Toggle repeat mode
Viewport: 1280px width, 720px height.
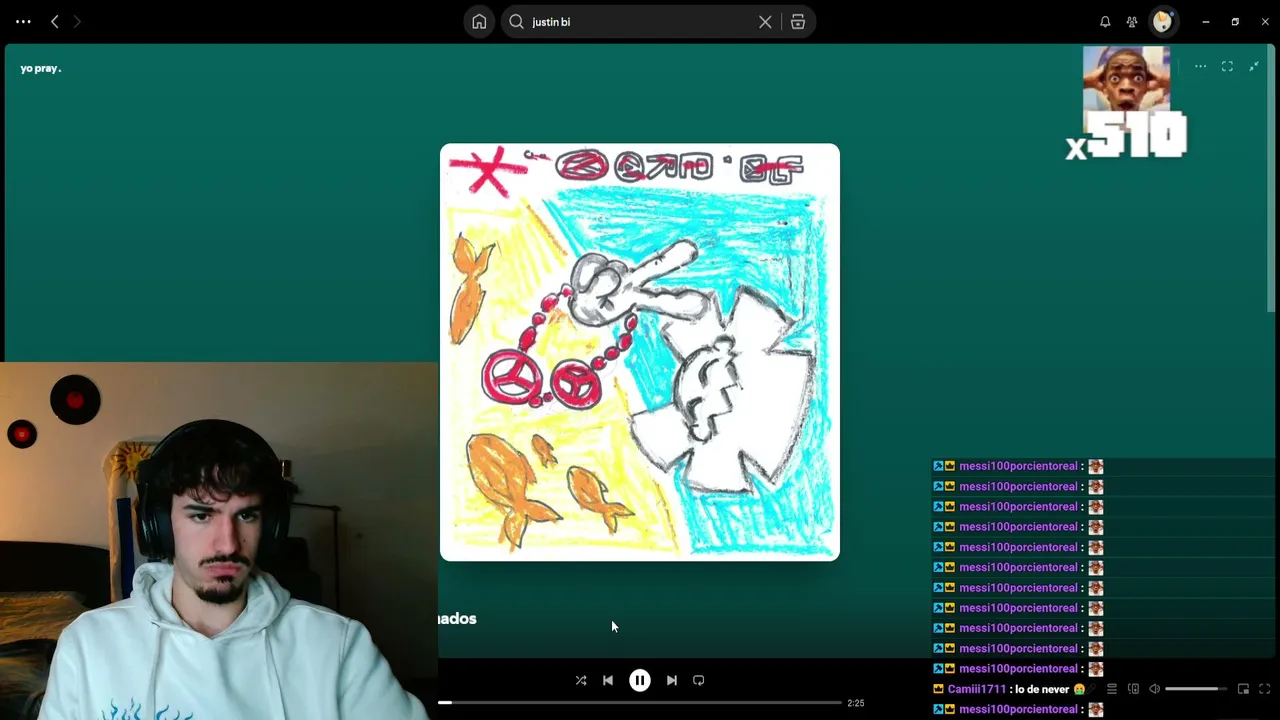point(699,680)
